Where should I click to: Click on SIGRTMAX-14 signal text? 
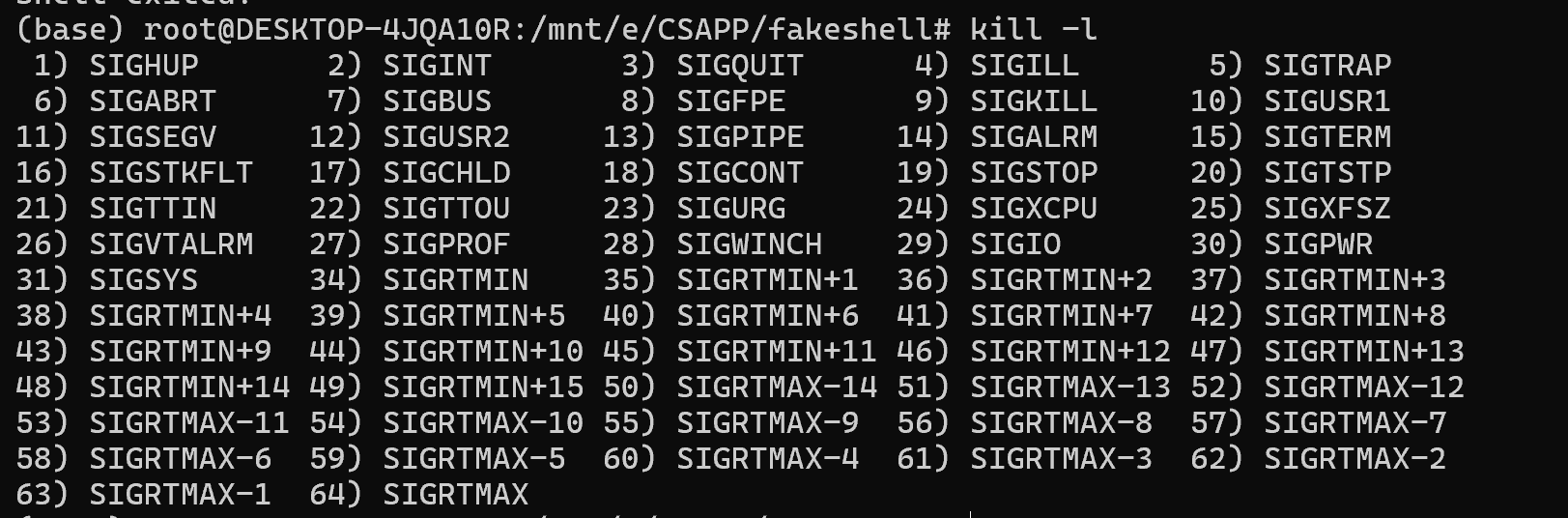(777, 387)
